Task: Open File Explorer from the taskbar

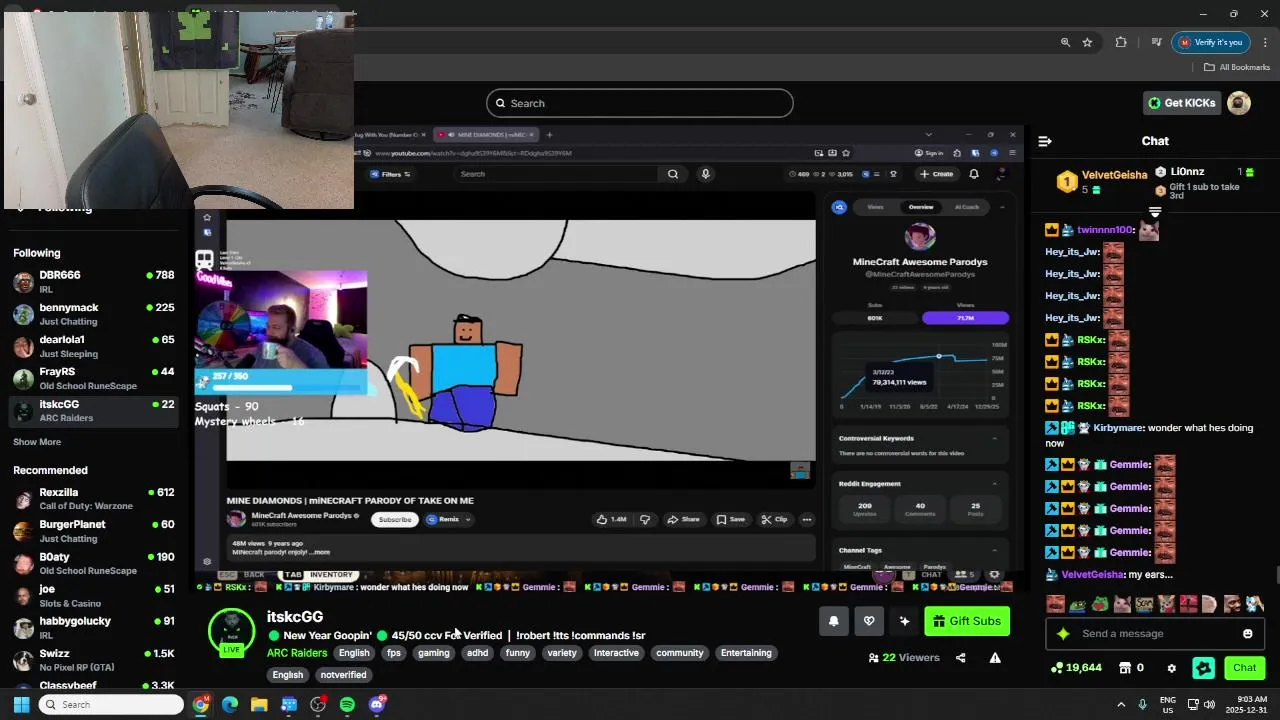Action: 259,705
